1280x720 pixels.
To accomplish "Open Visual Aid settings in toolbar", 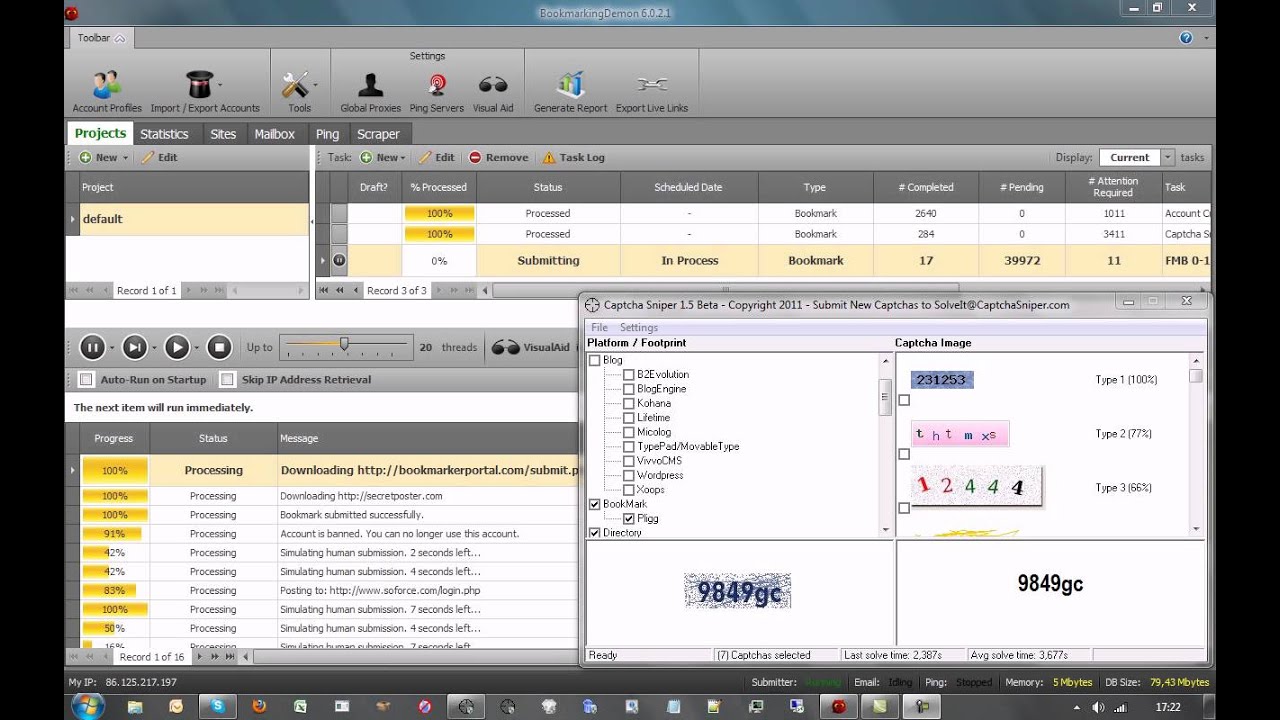I will click(x=493, y=91).
